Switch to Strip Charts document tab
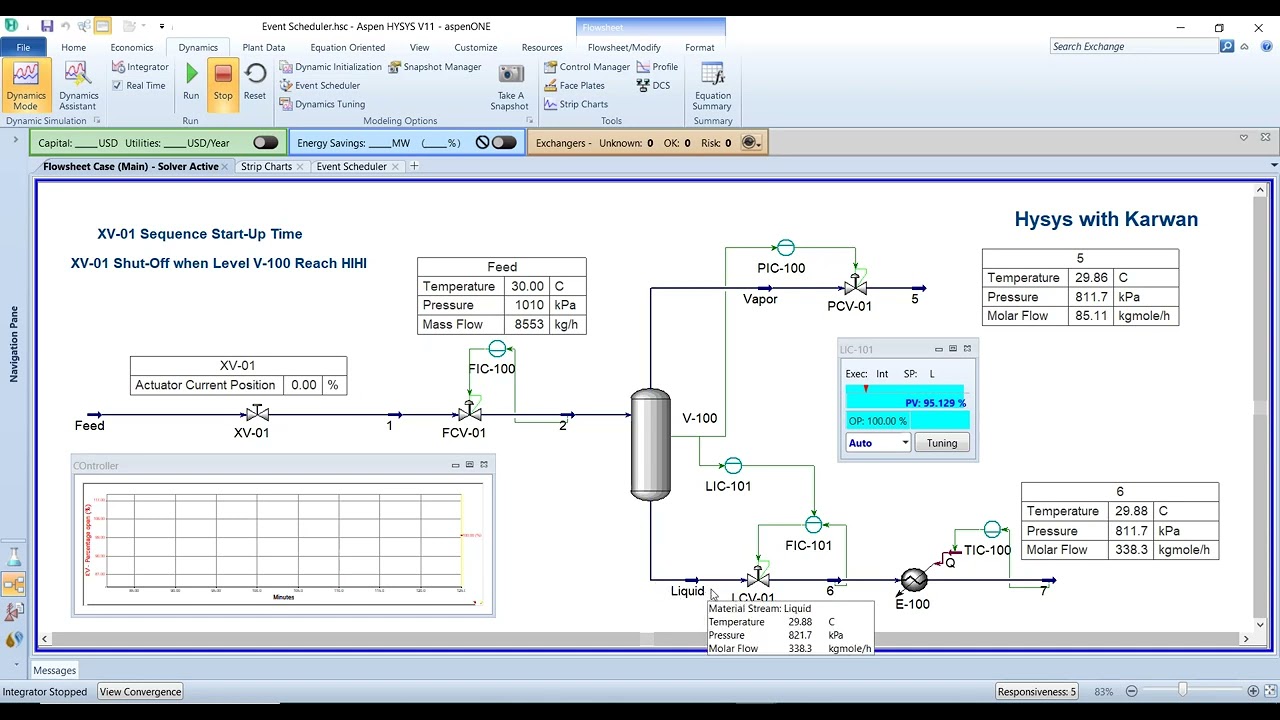1280x720 pixels. 266,166
